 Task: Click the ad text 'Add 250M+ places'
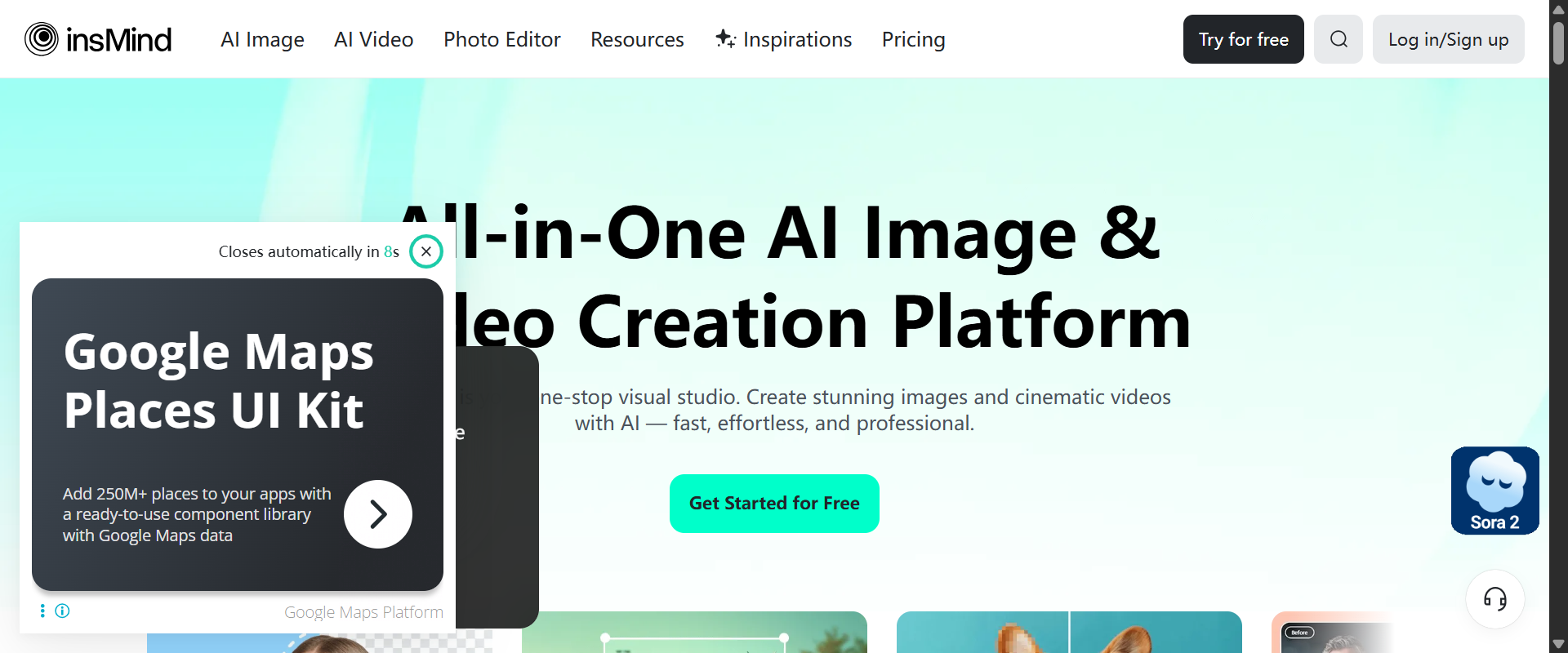click(x=197, y=514)
